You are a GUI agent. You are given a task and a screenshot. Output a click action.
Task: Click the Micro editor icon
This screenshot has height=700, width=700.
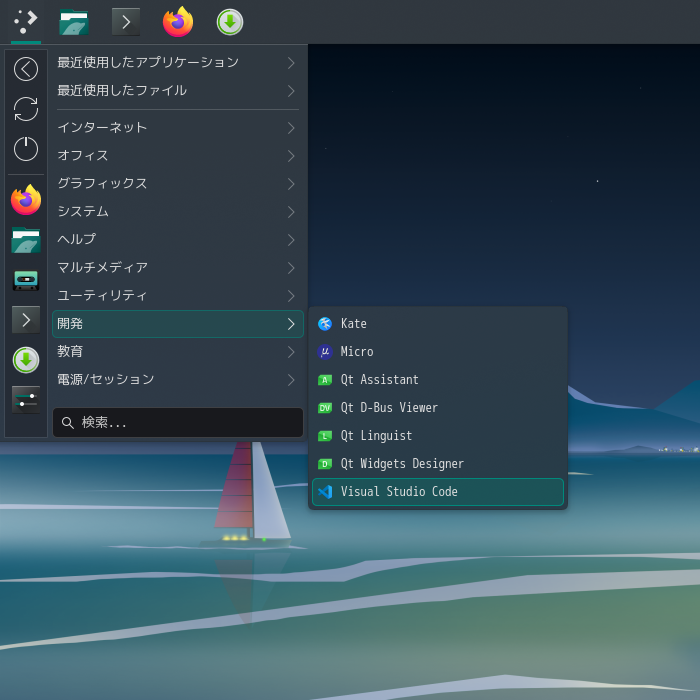[325, 352]
